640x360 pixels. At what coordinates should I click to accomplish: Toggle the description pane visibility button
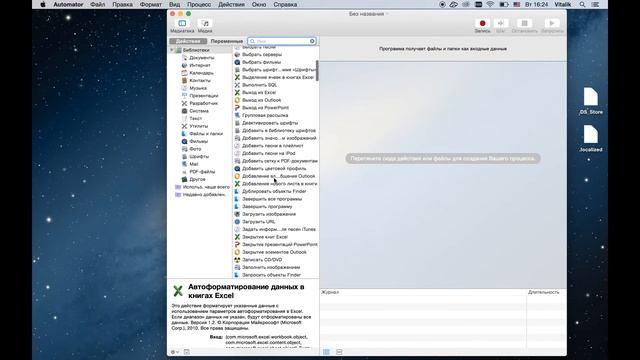point(187,352)
